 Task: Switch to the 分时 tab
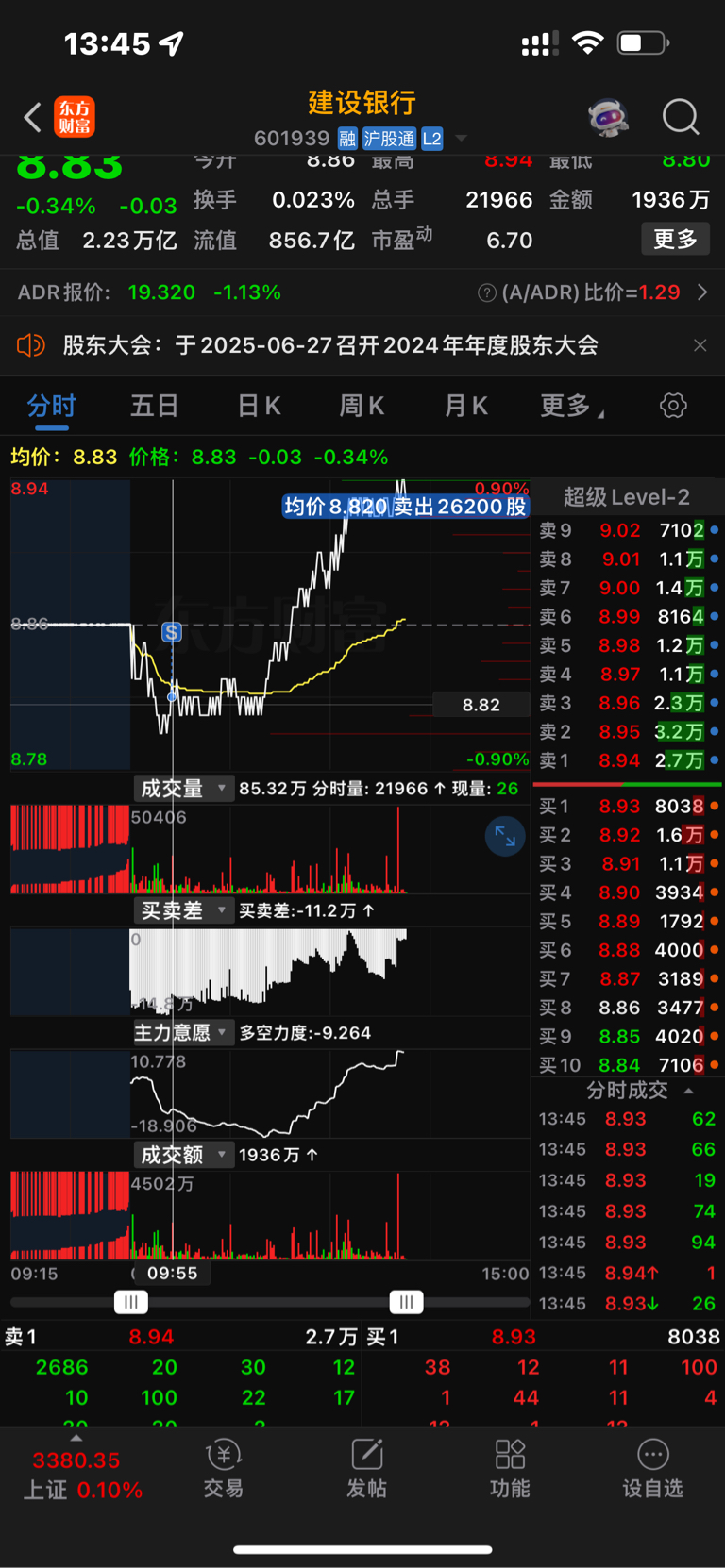[51, 406]
